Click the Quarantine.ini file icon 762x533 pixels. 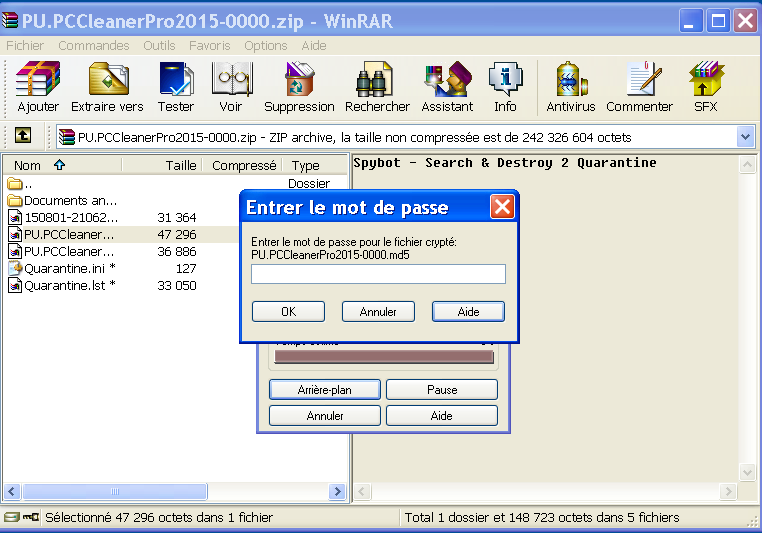click(x=16, y=268)
